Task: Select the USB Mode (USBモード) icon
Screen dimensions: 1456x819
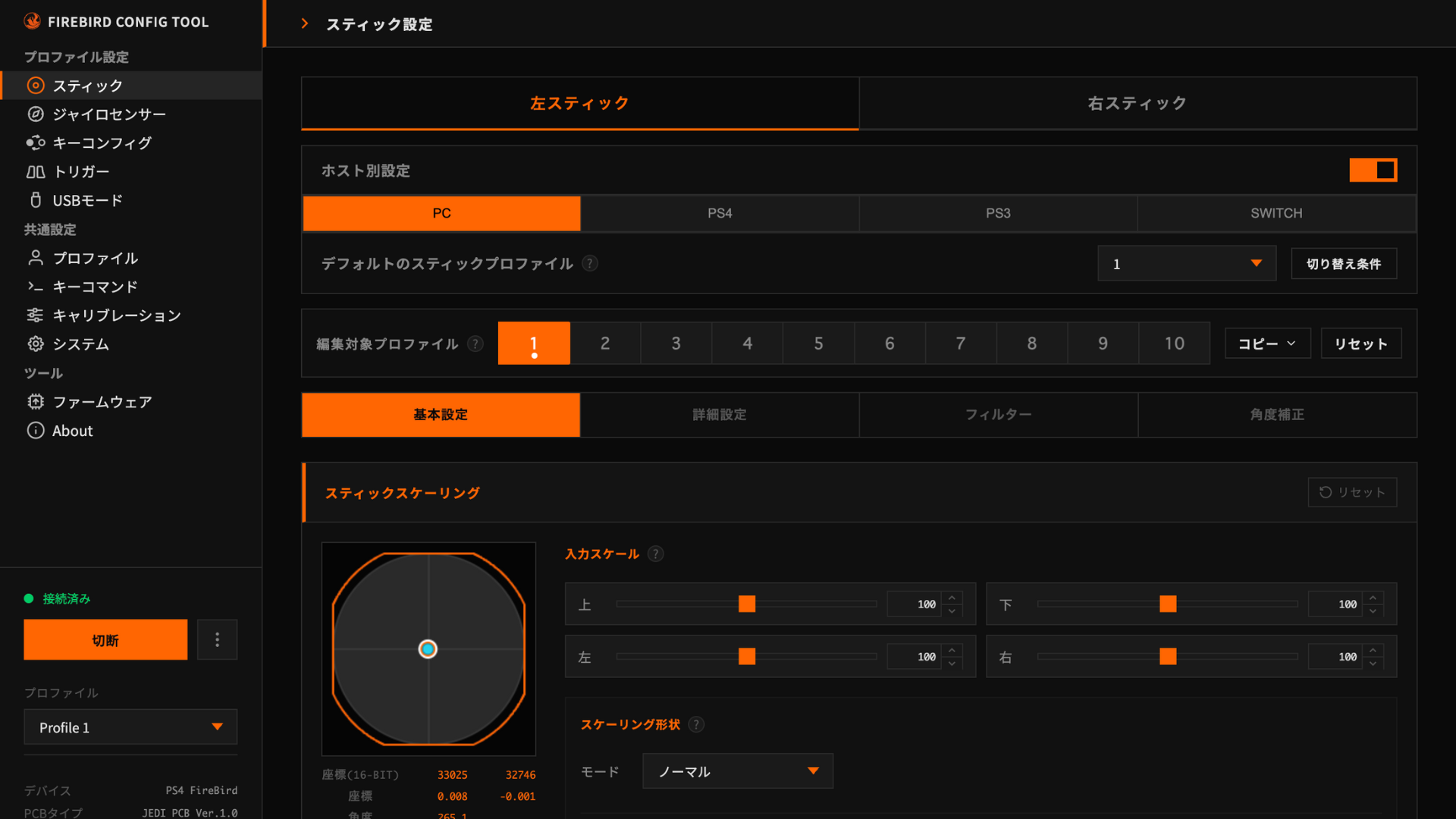Action: coord(36,200)
